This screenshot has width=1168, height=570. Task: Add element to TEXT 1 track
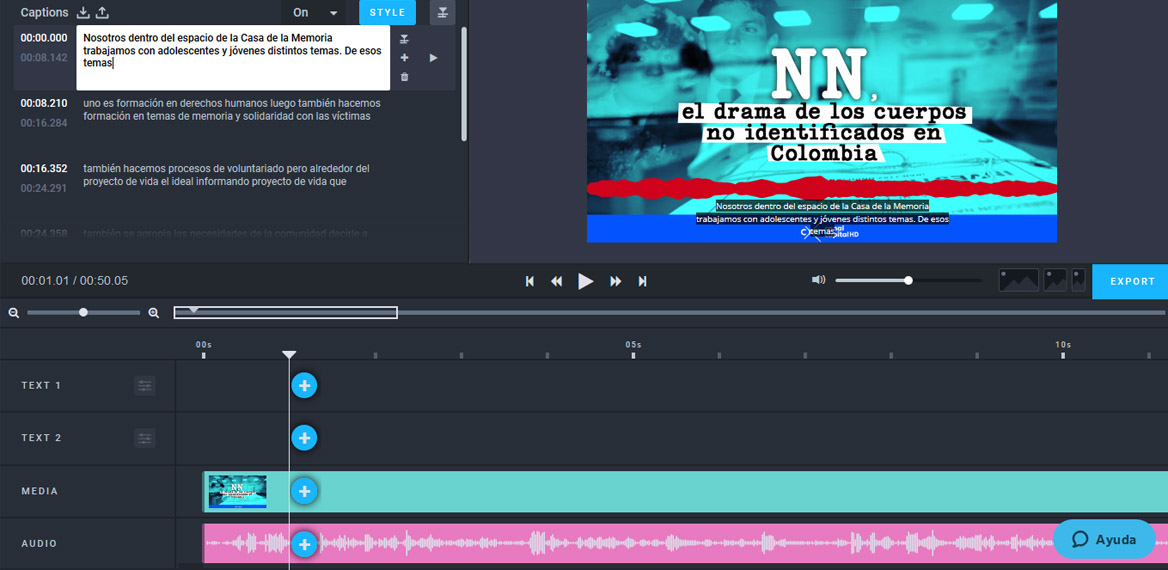point(304,386)
